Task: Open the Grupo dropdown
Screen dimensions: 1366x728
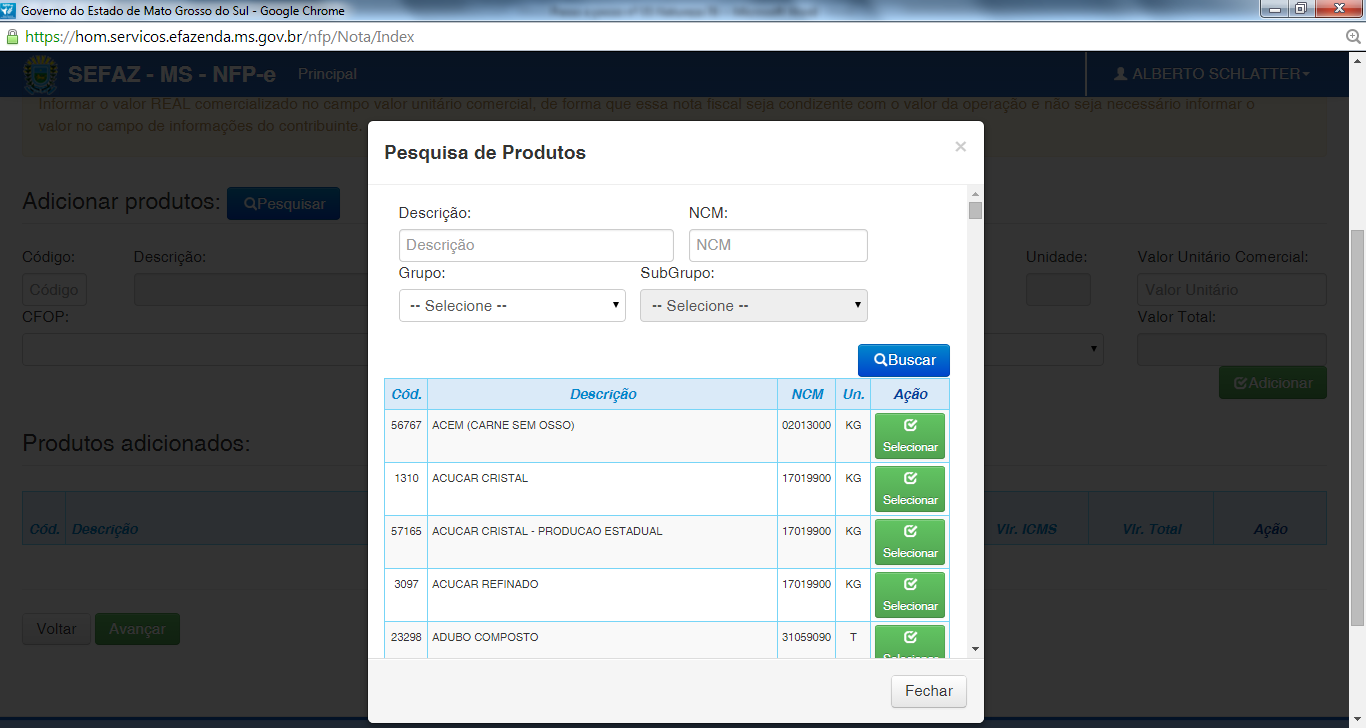Action: point(512,306)
